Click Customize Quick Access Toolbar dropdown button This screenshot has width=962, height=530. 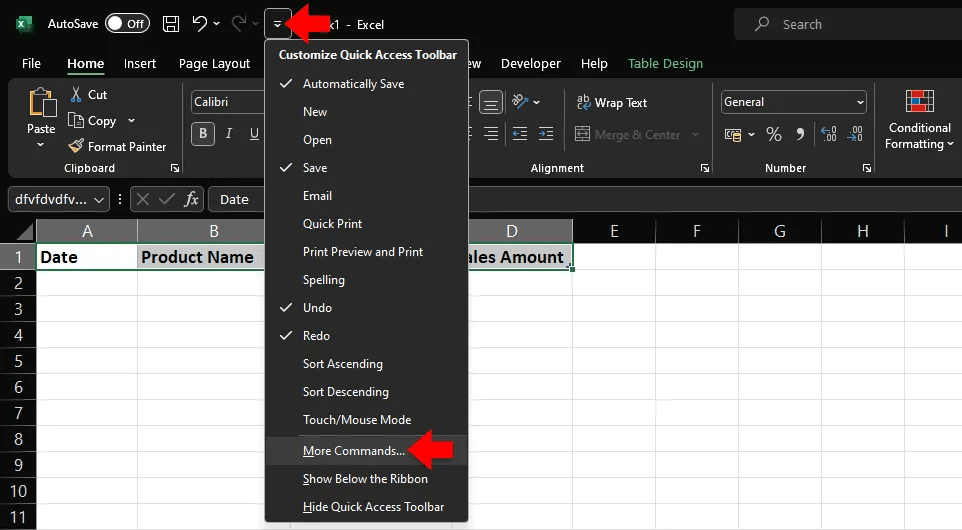pos(277,24)
